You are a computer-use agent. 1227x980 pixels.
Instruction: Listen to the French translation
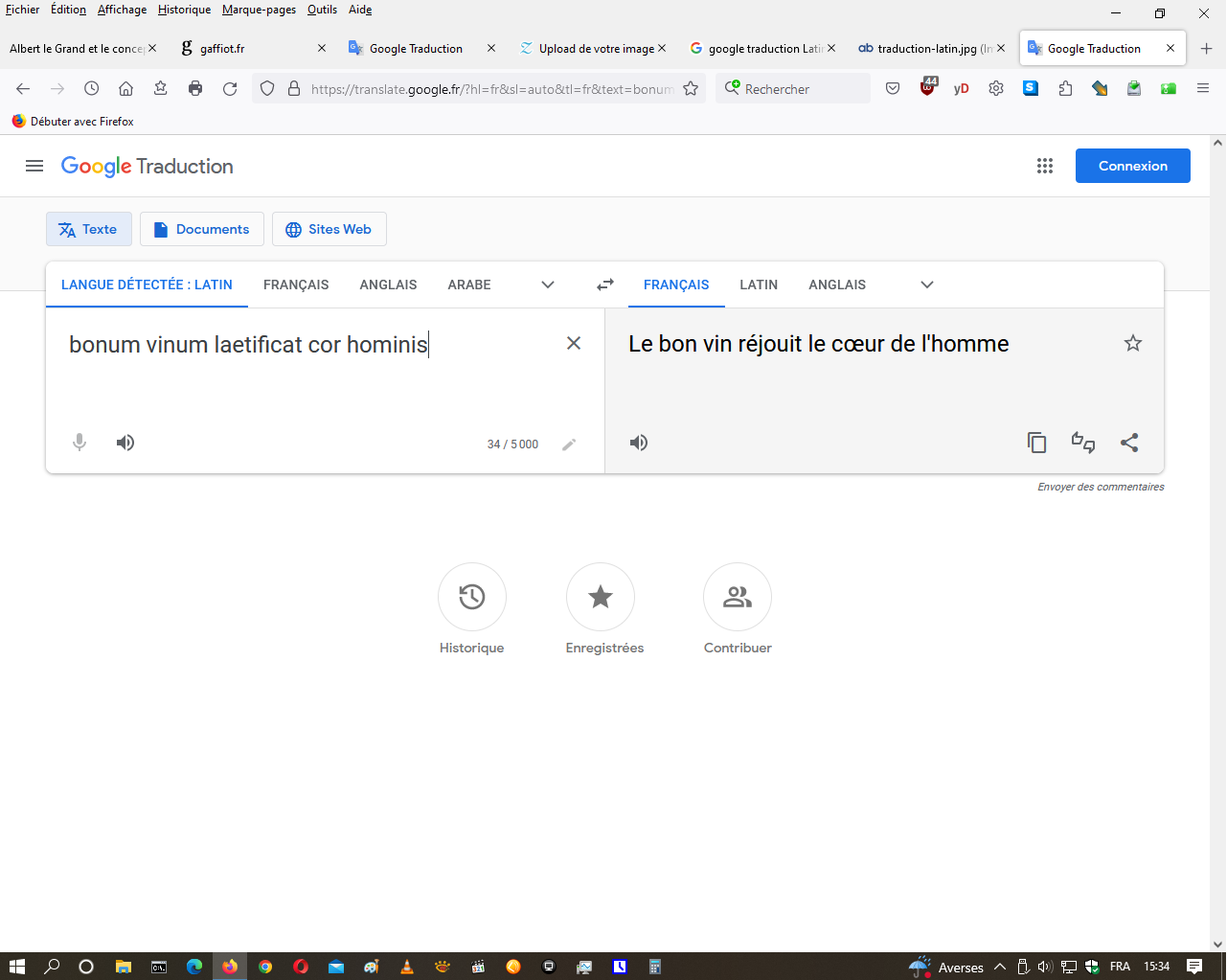click(639, 443)
